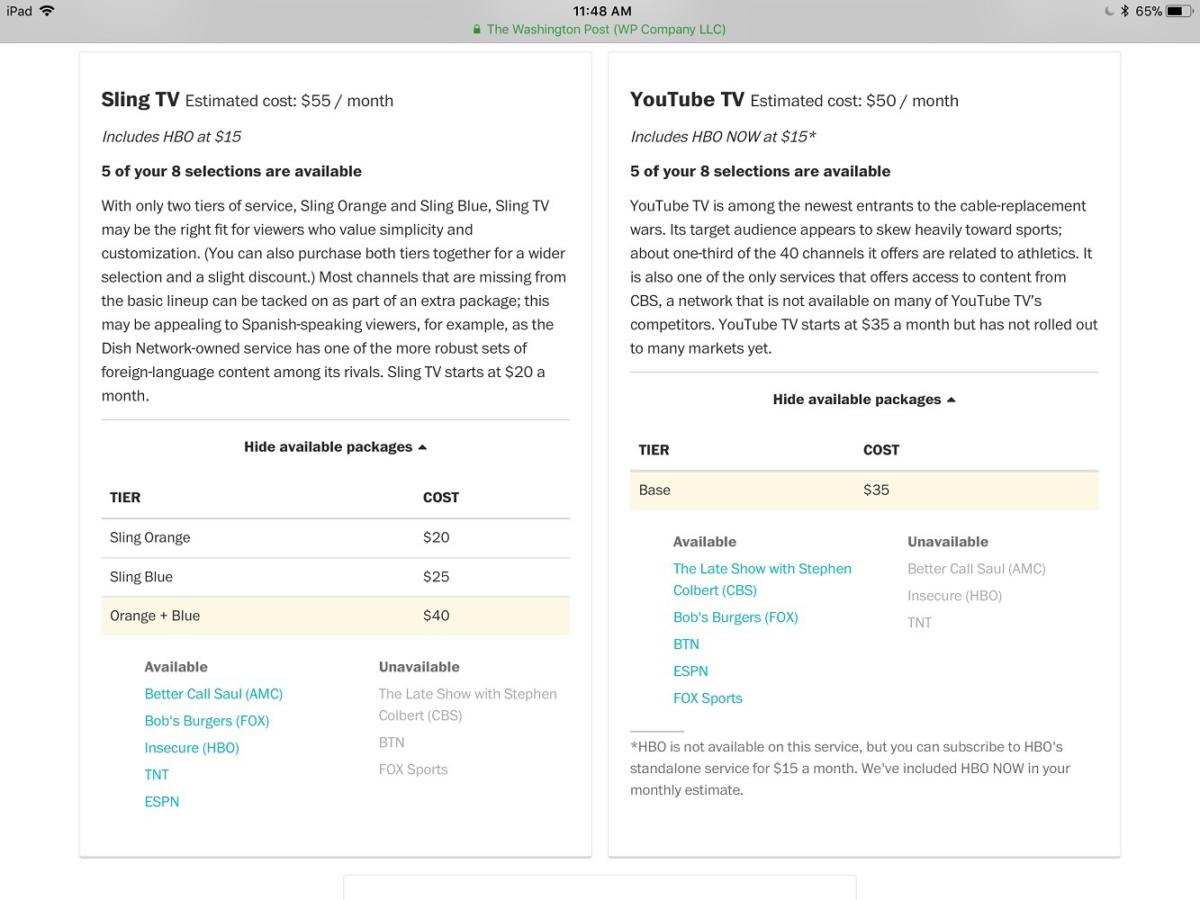
Task: Click $35 cost for Base tier
Action: [x=876, y=490]
